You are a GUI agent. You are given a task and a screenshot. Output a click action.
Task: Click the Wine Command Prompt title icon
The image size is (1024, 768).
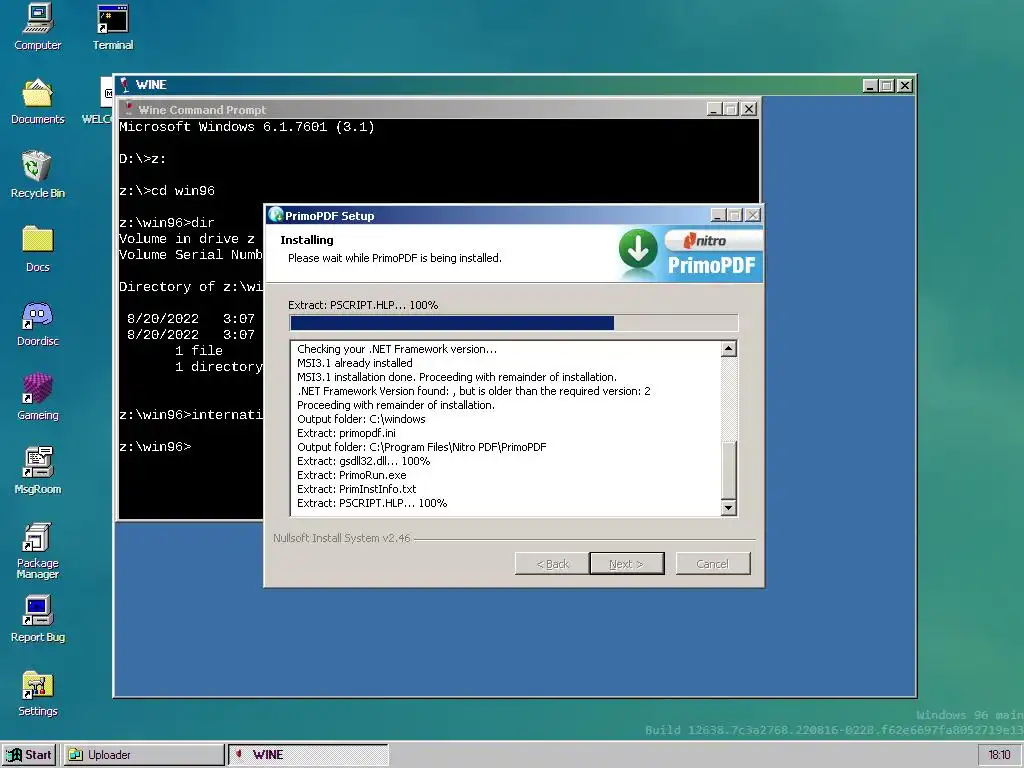129,109
